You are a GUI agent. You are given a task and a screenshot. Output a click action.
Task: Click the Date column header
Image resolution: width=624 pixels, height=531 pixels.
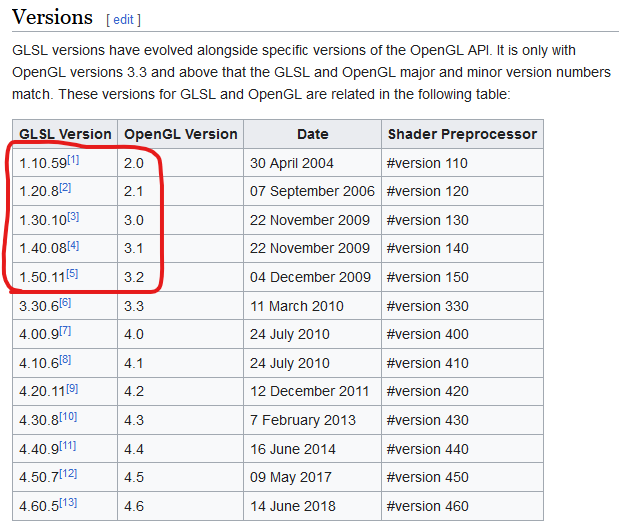313,134
